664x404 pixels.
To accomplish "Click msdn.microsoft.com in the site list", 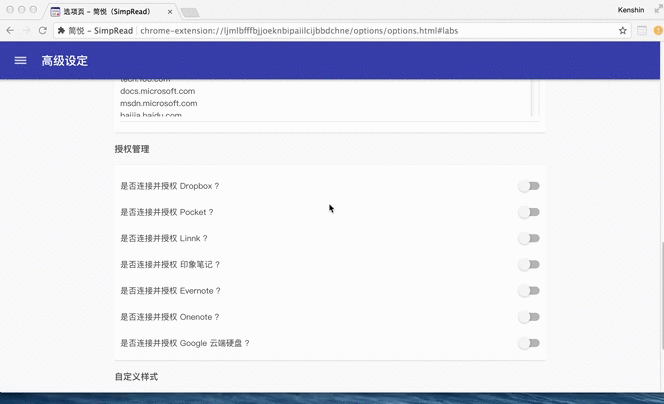I will coord(158,103).
